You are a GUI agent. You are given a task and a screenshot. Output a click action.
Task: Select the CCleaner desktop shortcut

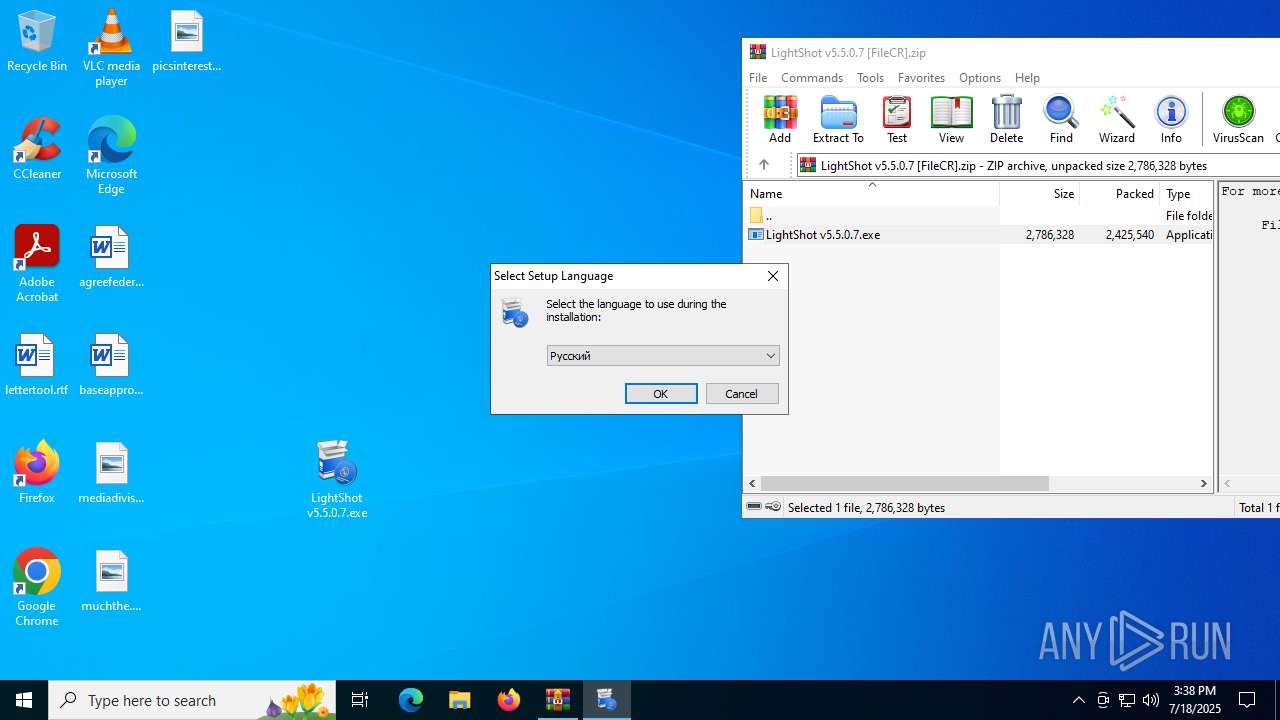tap(37, 149)
